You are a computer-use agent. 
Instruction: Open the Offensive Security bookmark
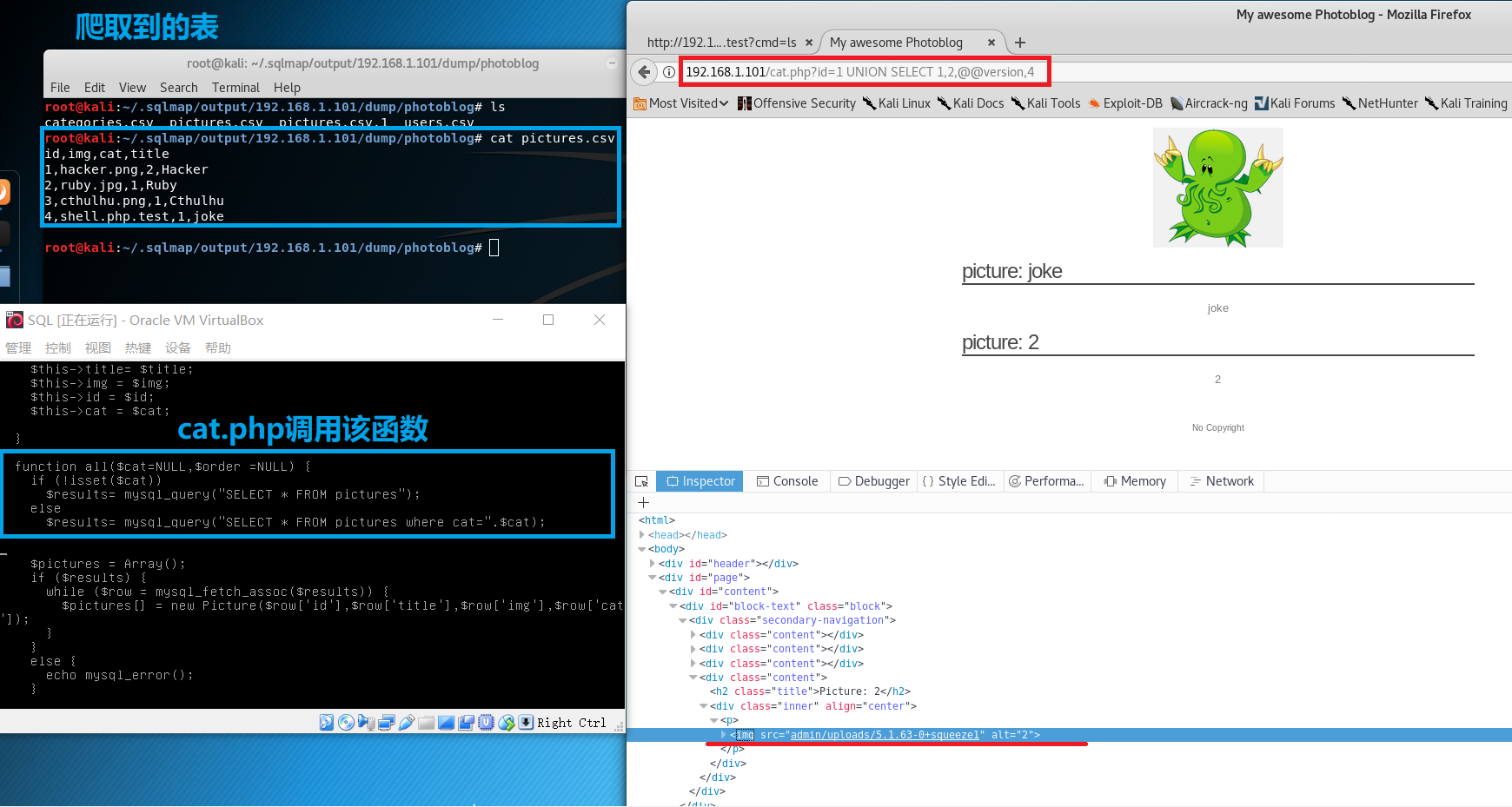tap(797, 103)
